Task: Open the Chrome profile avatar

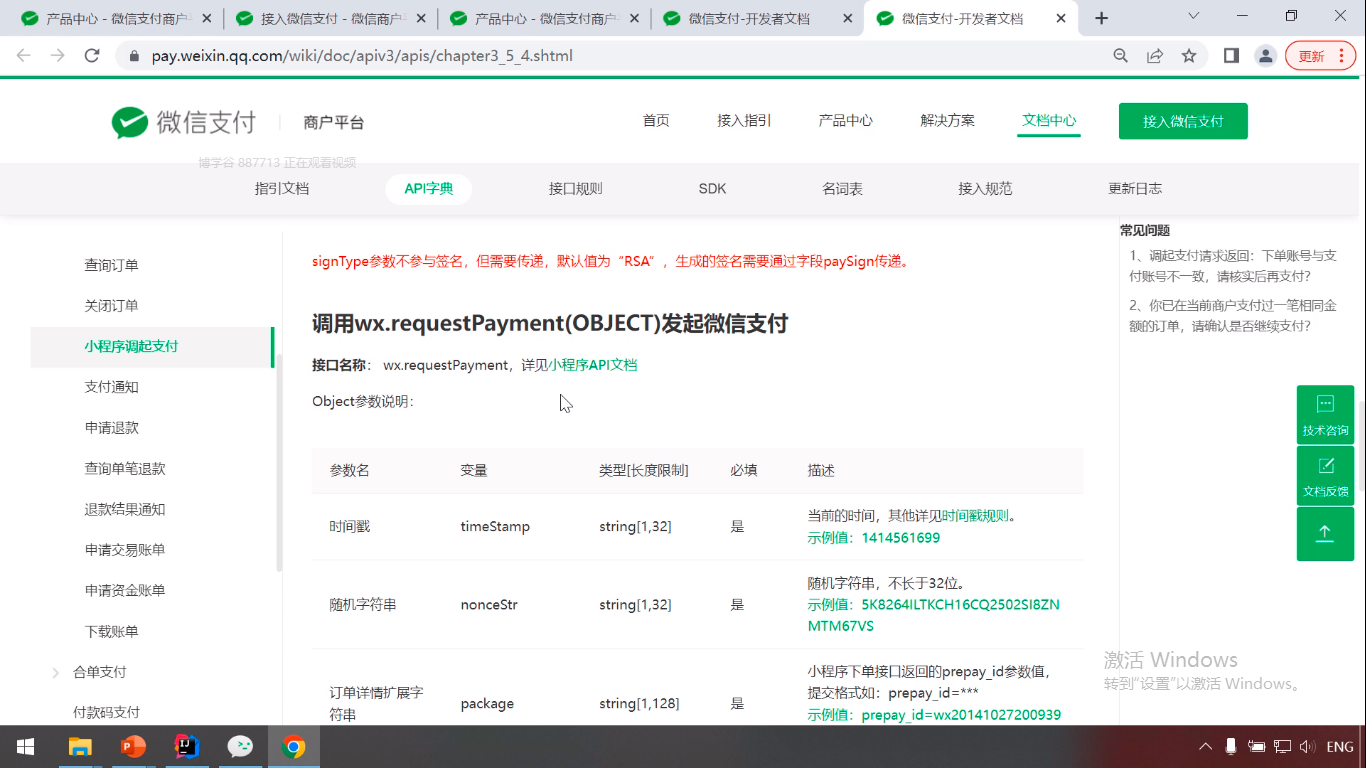Action: point(1265,56)
